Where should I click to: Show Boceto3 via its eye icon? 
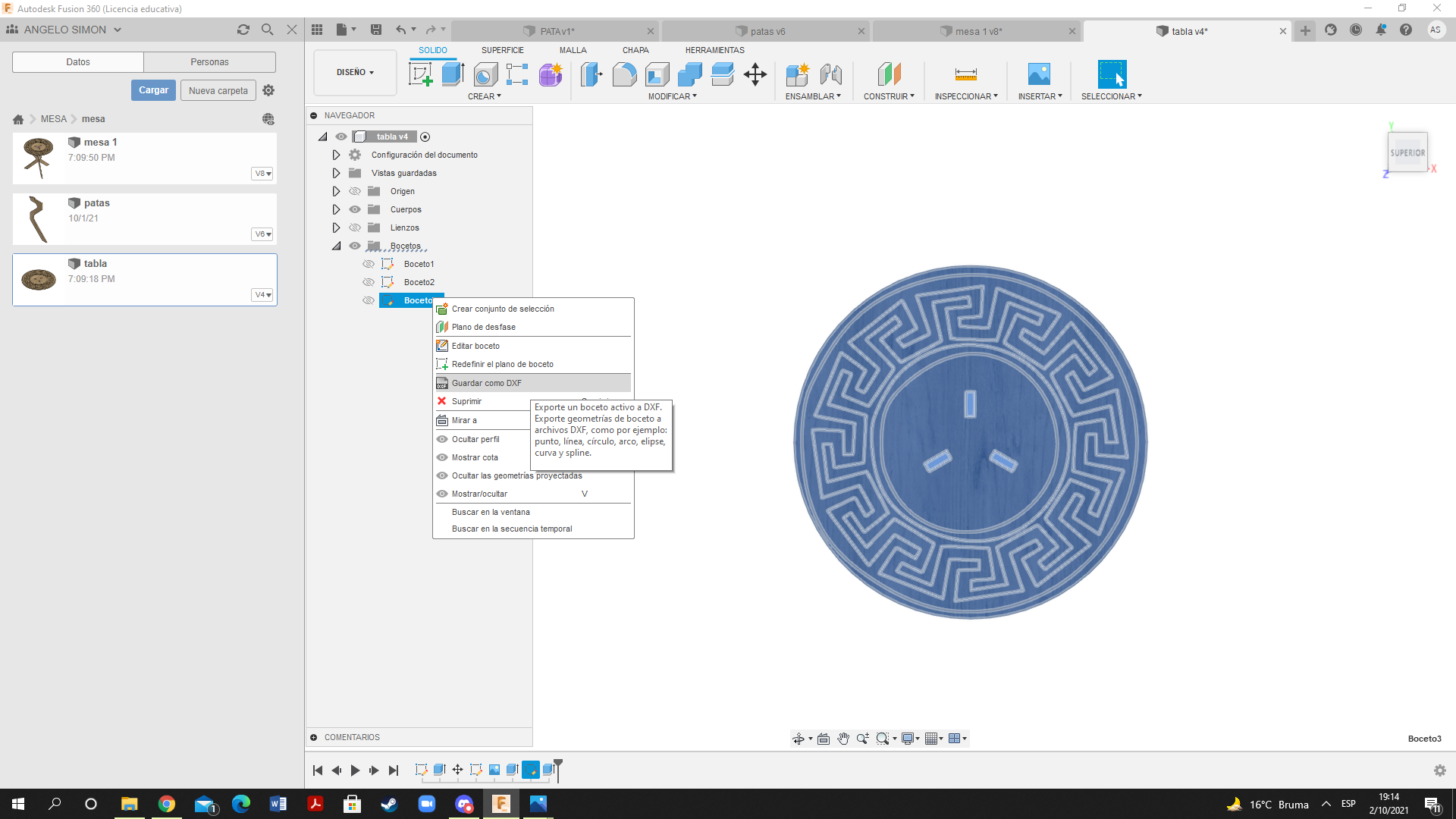[x=369, y=300]
